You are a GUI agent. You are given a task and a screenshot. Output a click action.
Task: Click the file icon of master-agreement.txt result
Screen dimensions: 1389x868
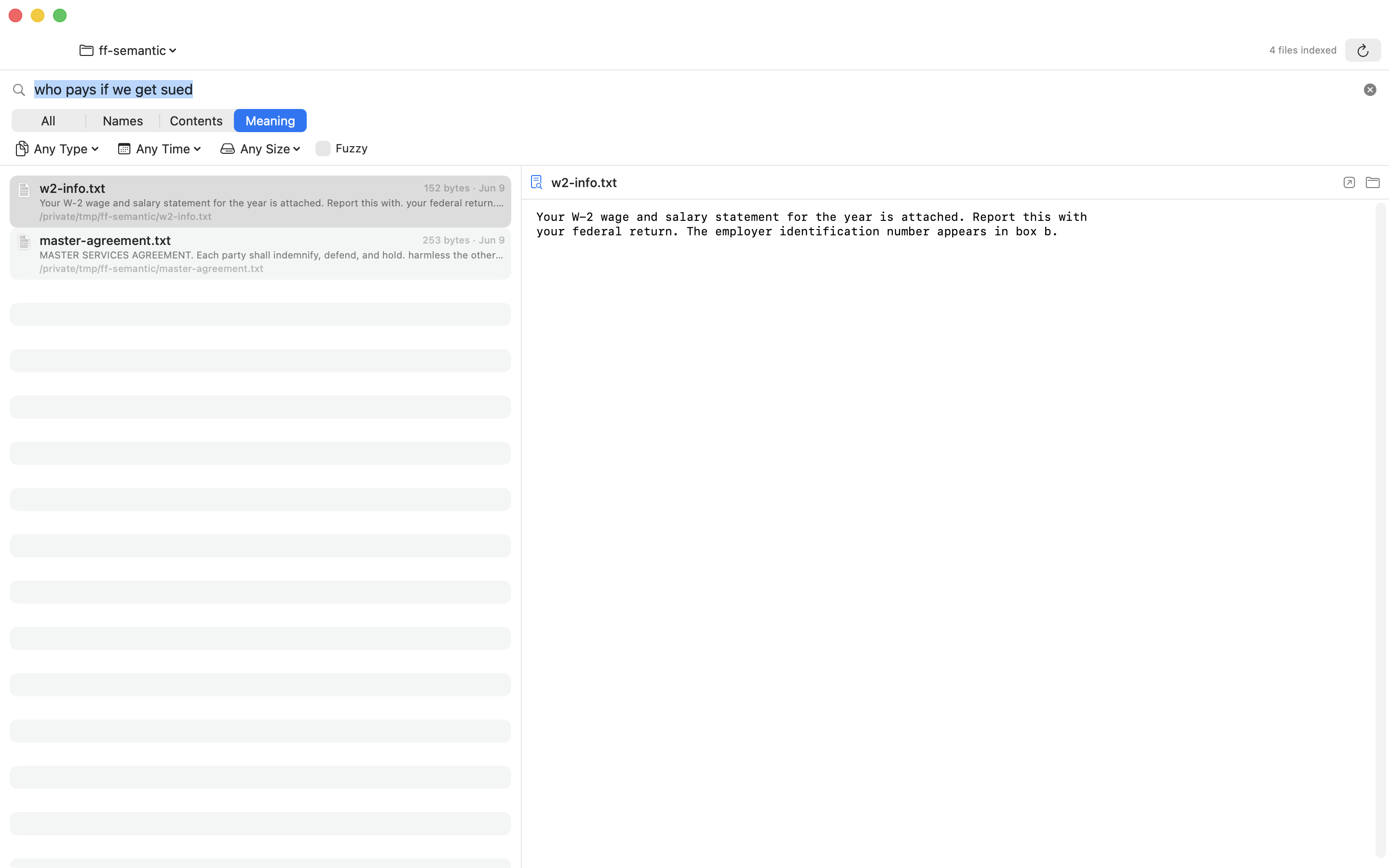[24, 242]
